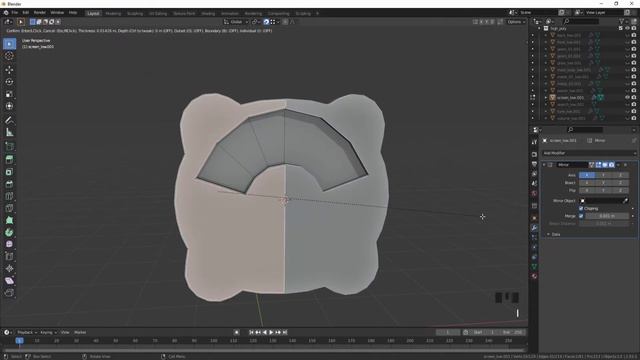
Task: Toggle the Merge checkbox
Action: pyautogui.click(x=581, y=216)
